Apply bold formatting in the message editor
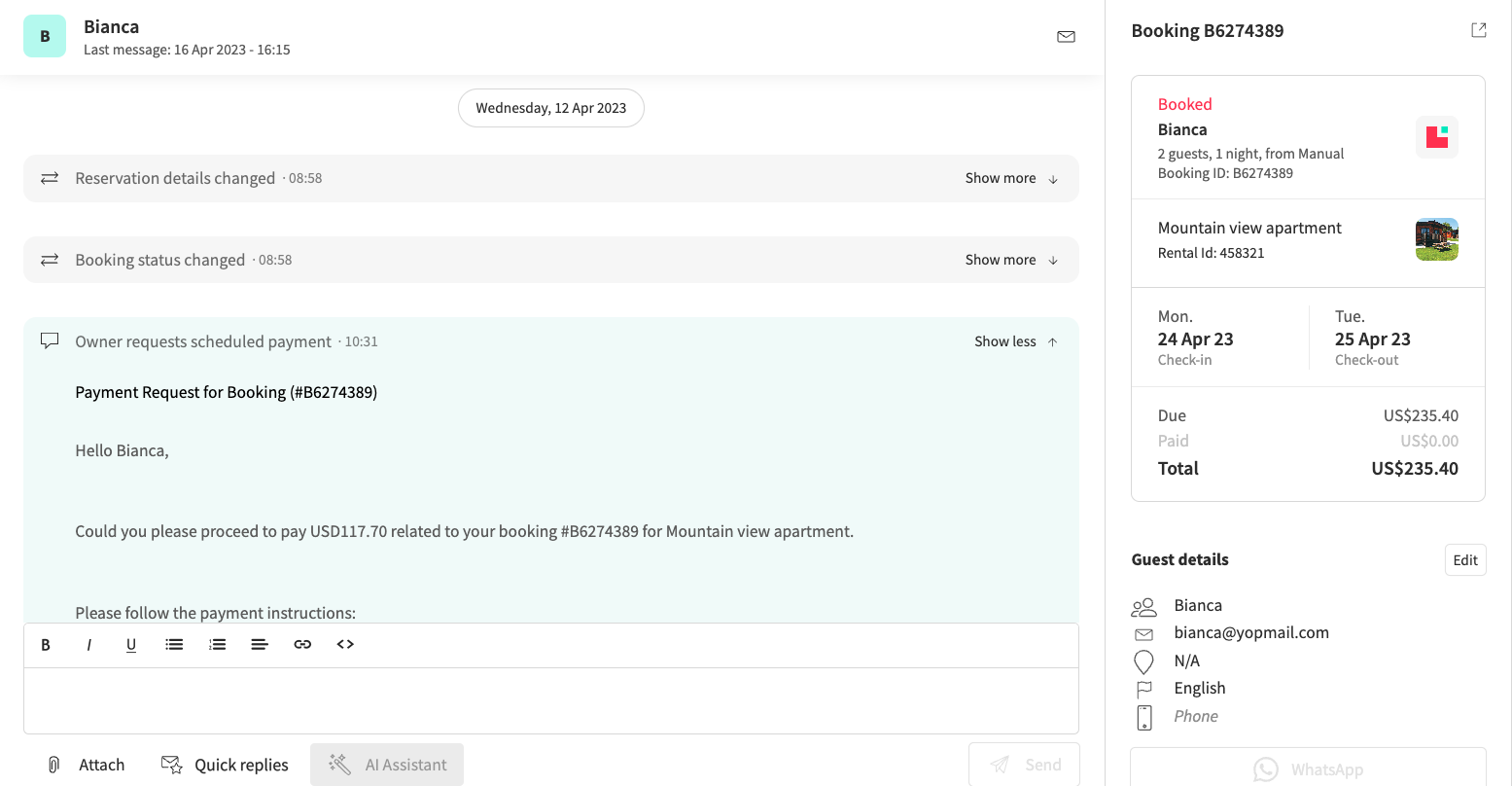Viewport: 1512px width, 786px height. 46,644
